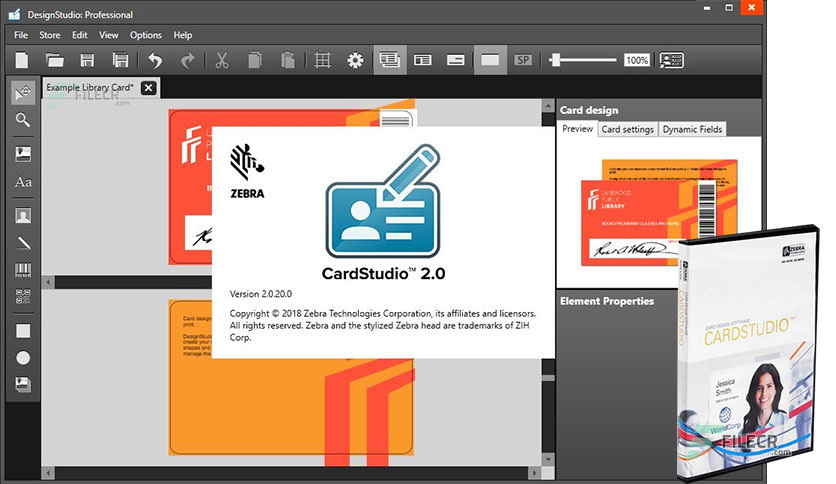
Task: Save the card with the floppy disk icon
Action: [x=87, y=60]
